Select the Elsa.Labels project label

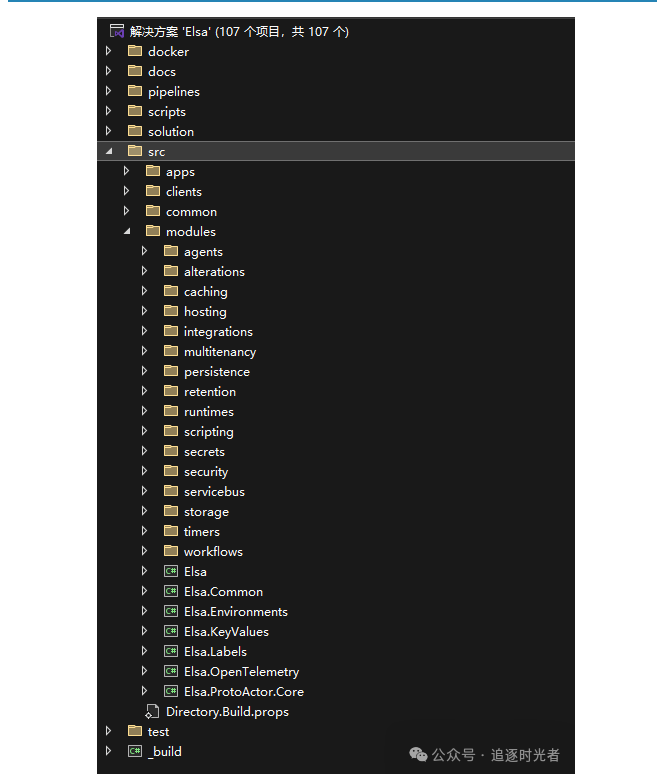click(215, 651)
